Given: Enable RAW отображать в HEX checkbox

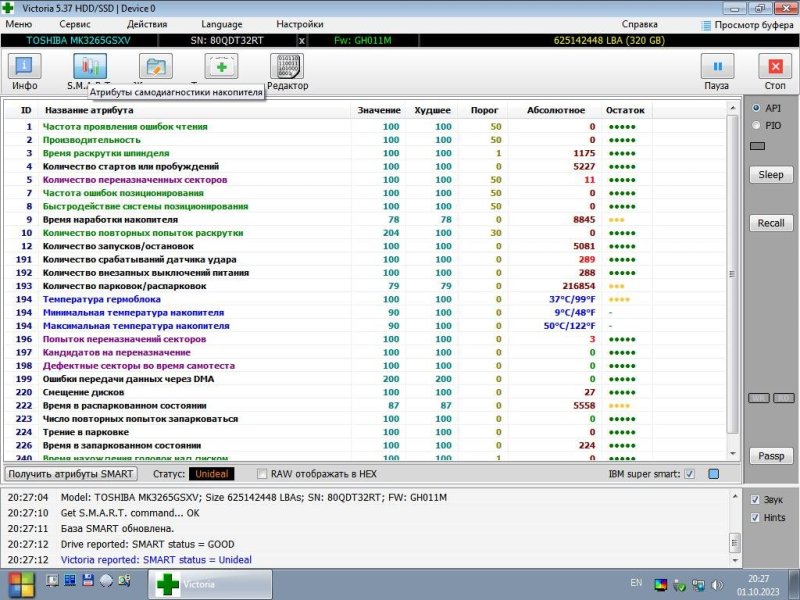Looking at the screenshot, I should tap(262, 473).
